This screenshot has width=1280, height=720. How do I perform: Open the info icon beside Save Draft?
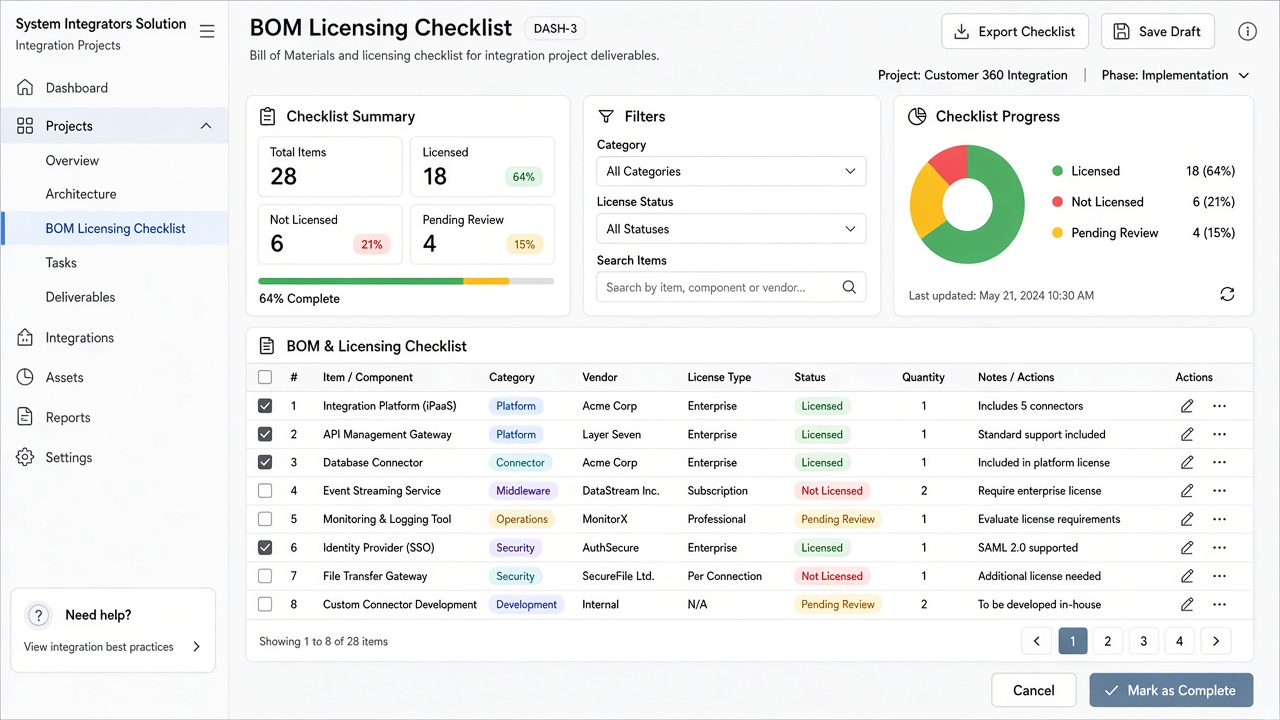[1247, 31]
